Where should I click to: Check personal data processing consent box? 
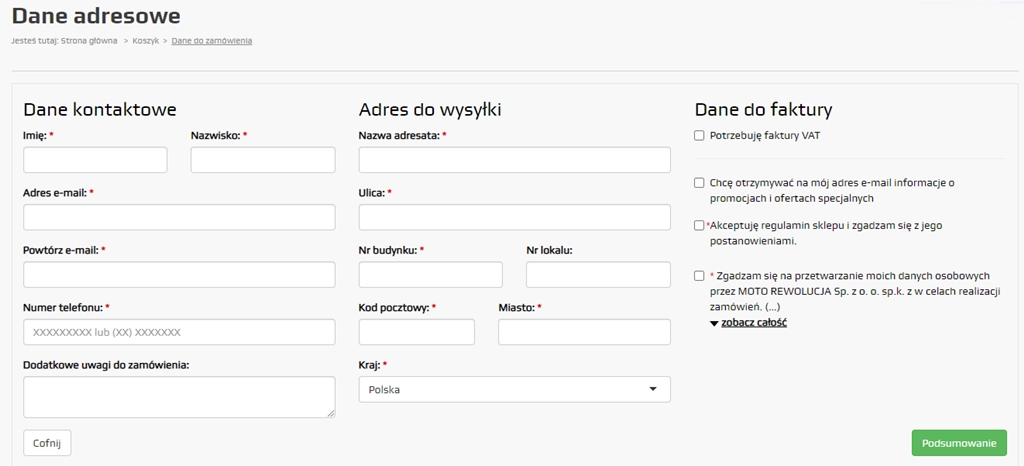click(699, 276)
